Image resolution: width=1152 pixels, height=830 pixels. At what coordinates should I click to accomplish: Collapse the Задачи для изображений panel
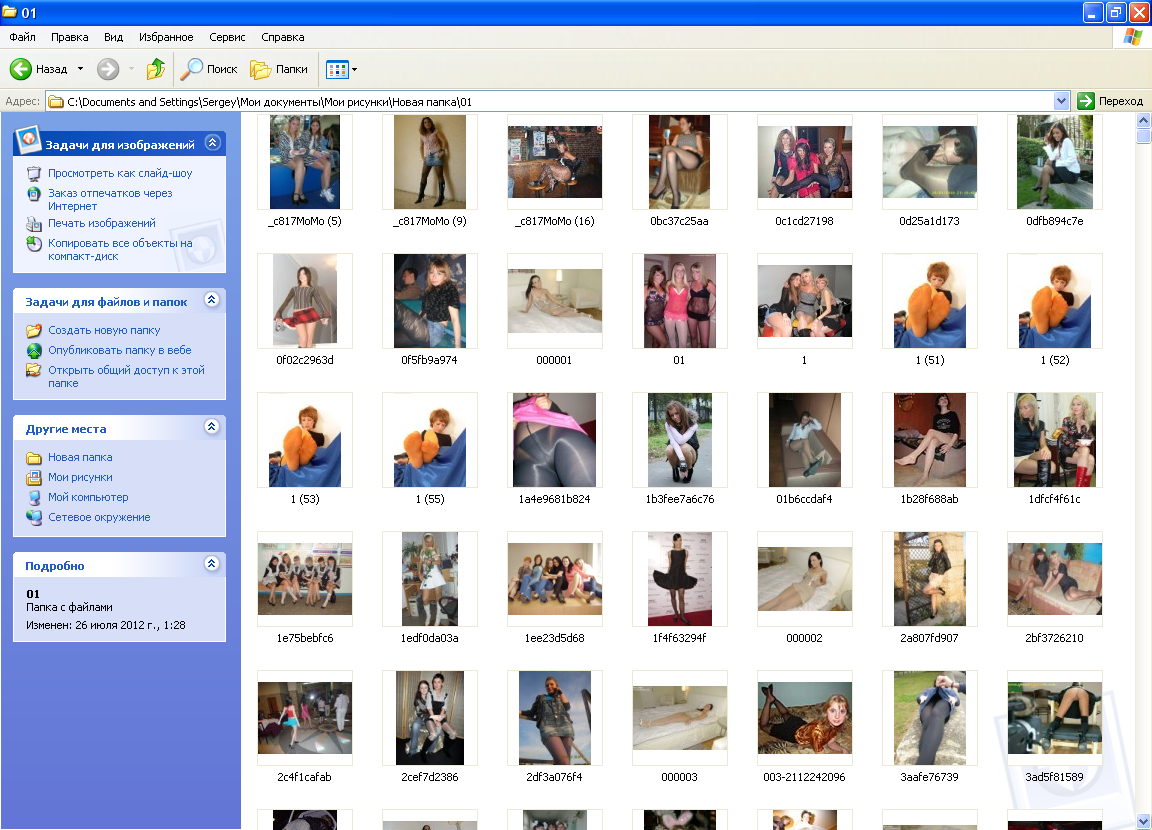(x=212, y=142)
